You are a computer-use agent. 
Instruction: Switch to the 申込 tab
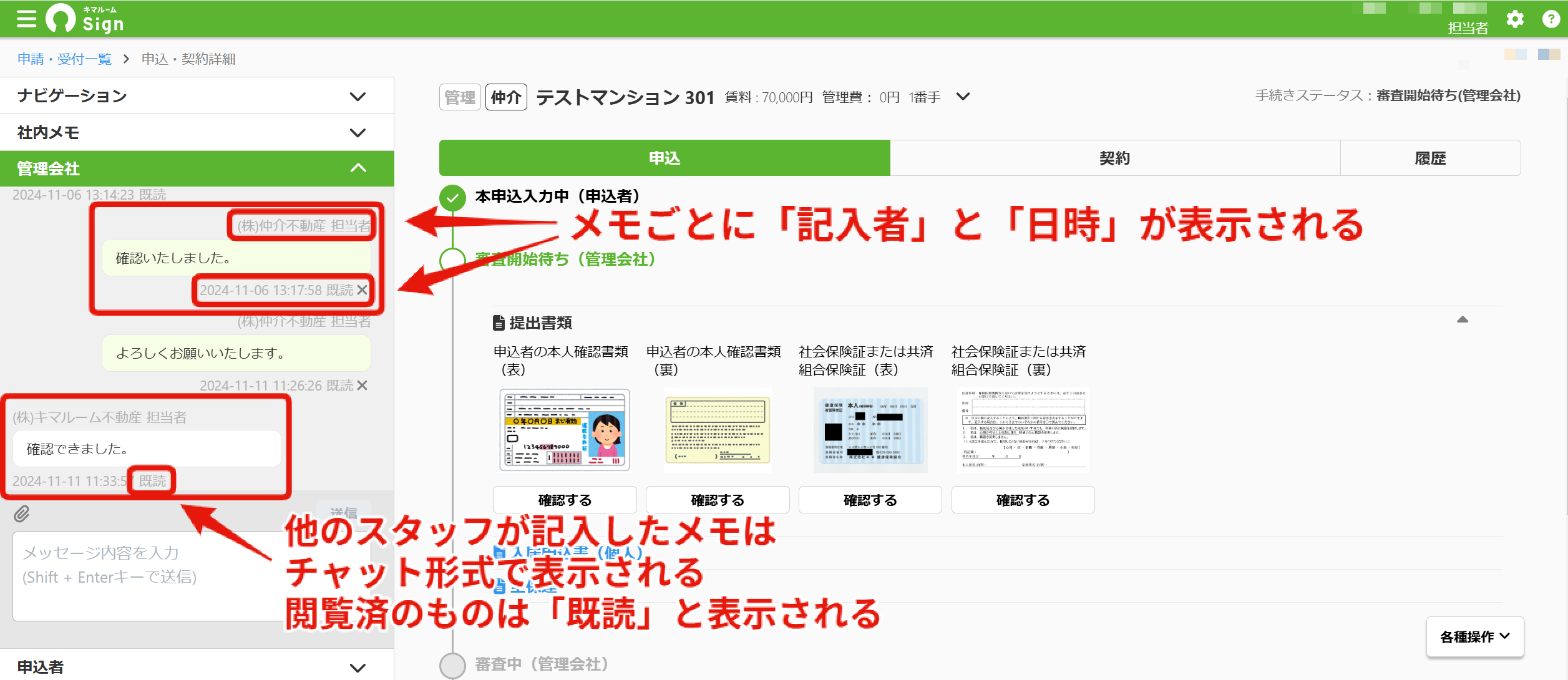click(665, 158)
